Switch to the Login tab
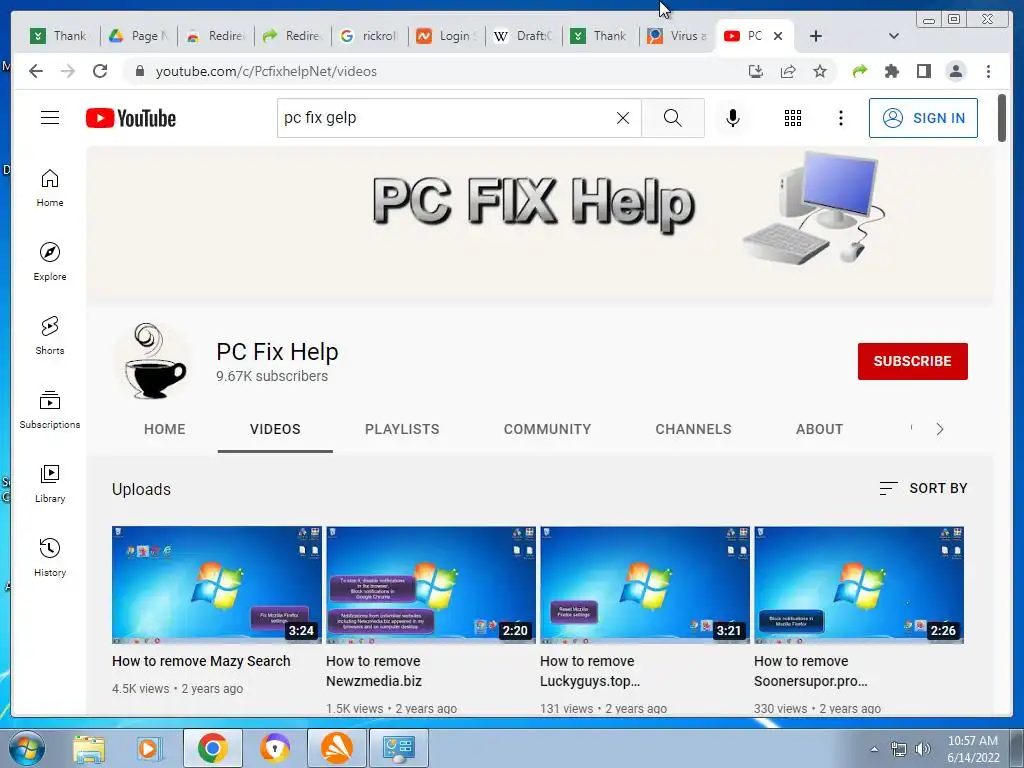This screenshot has height=768, width=1024. coord(446,36)
